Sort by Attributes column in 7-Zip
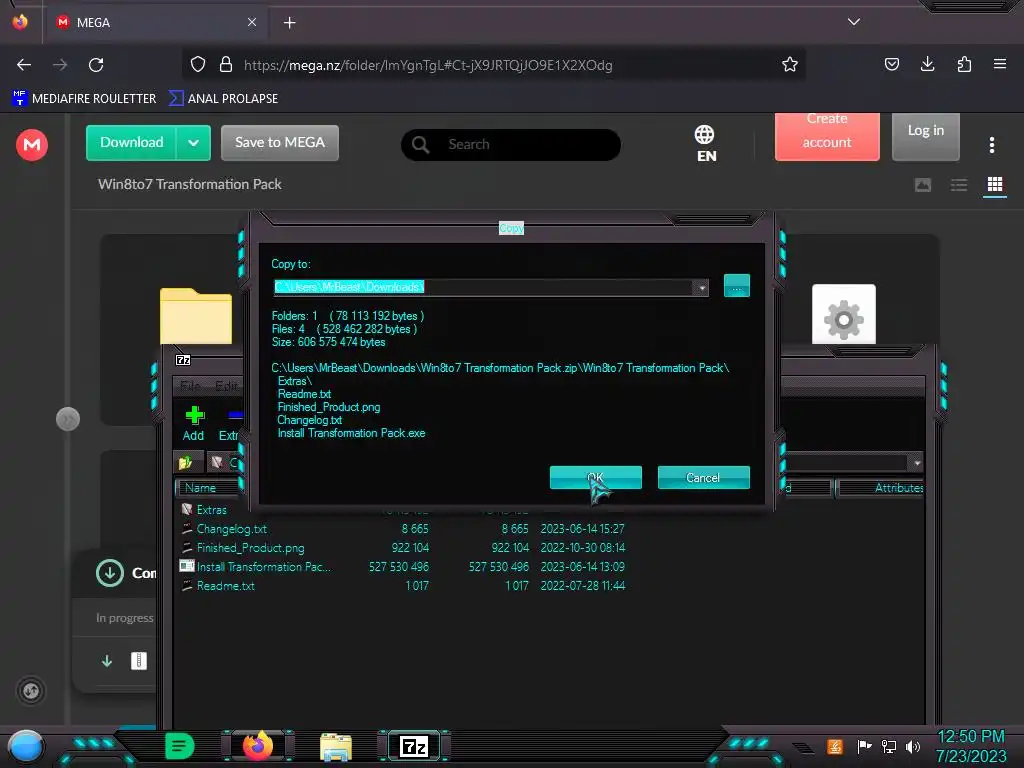1024x768 pixels. [x=880, y=488]
